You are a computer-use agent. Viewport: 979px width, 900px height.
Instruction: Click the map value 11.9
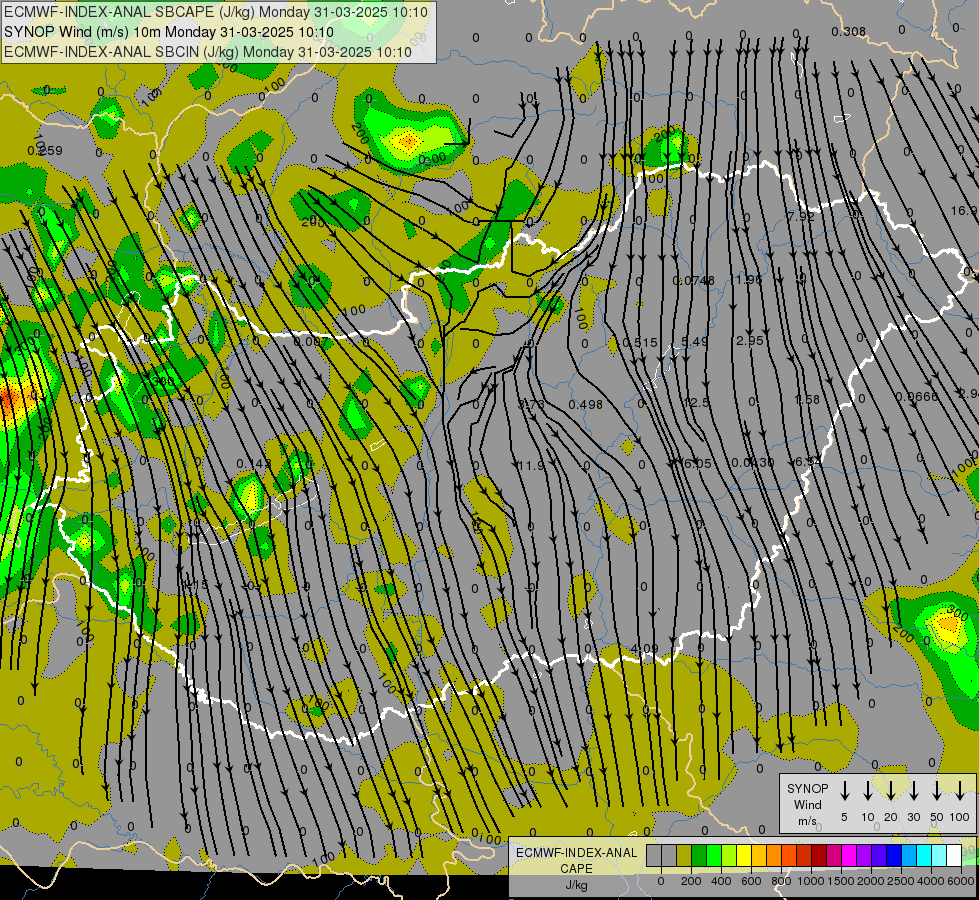531,465
